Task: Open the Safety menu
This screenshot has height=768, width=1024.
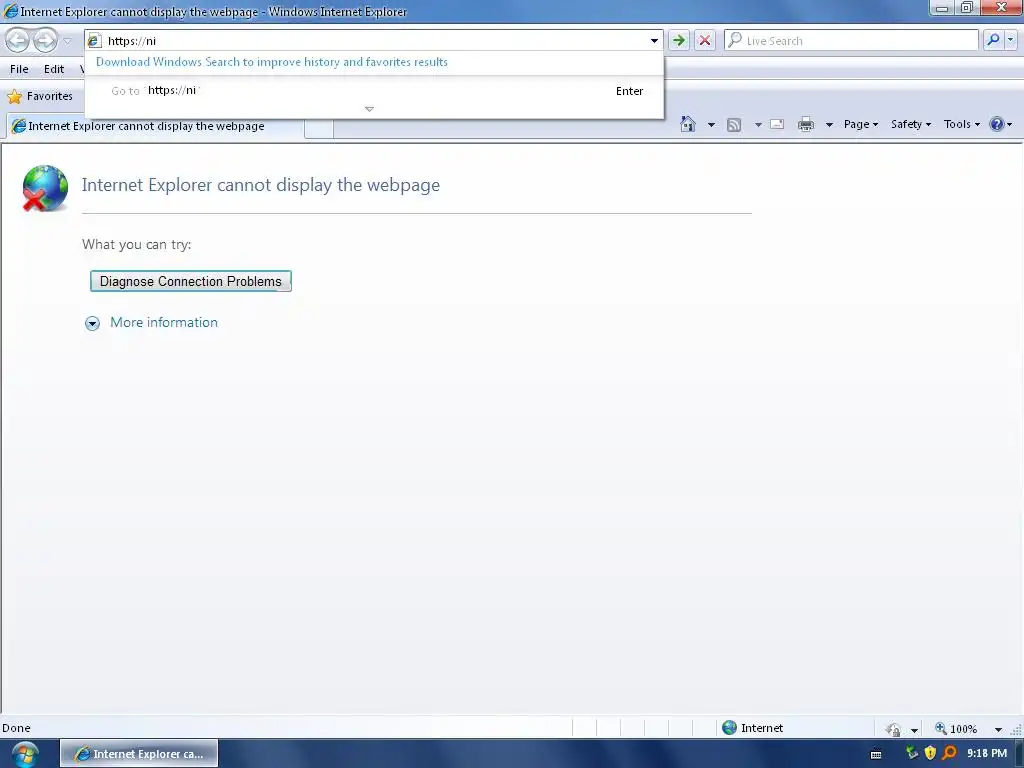Action: point(910,124)
